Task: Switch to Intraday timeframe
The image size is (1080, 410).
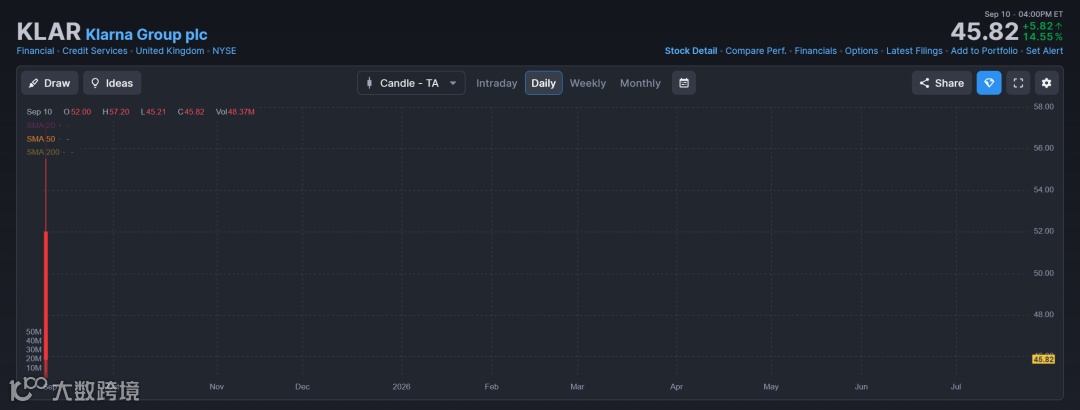Action: click(497, 83)
